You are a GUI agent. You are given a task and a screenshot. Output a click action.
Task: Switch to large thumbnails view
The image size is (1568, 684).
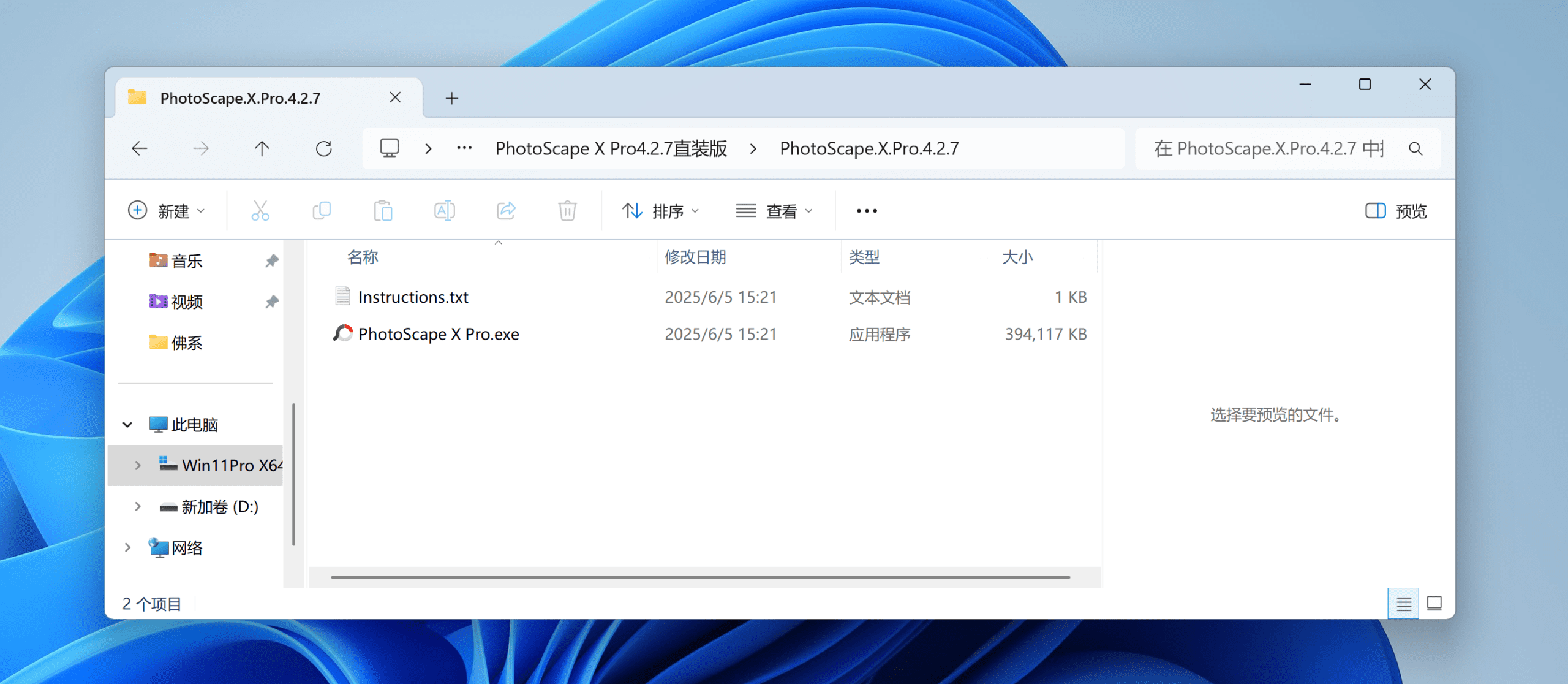(1434, 604)
